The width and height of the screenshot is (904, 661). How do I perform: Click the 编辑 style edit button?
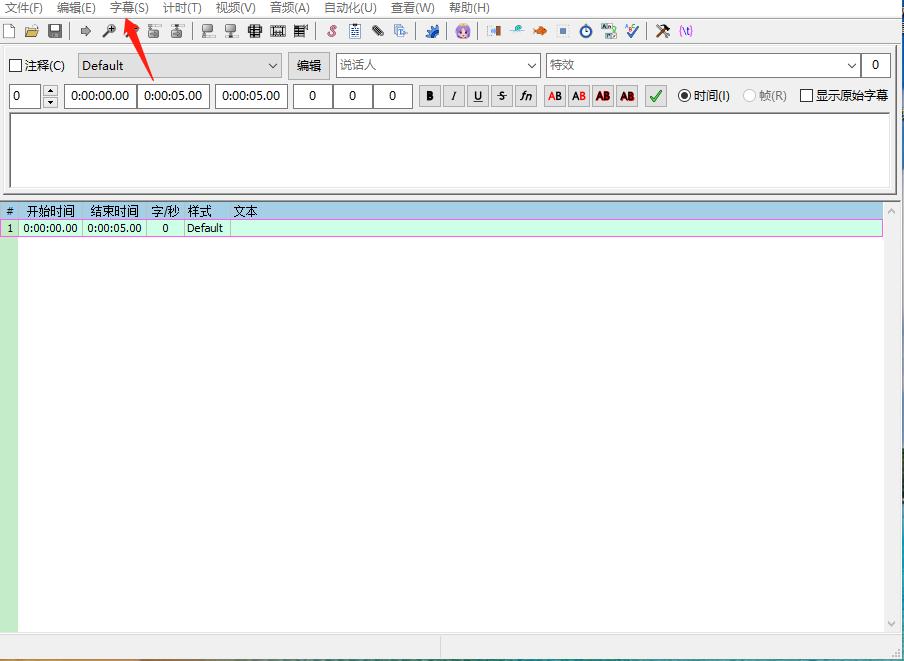[309, 66]
